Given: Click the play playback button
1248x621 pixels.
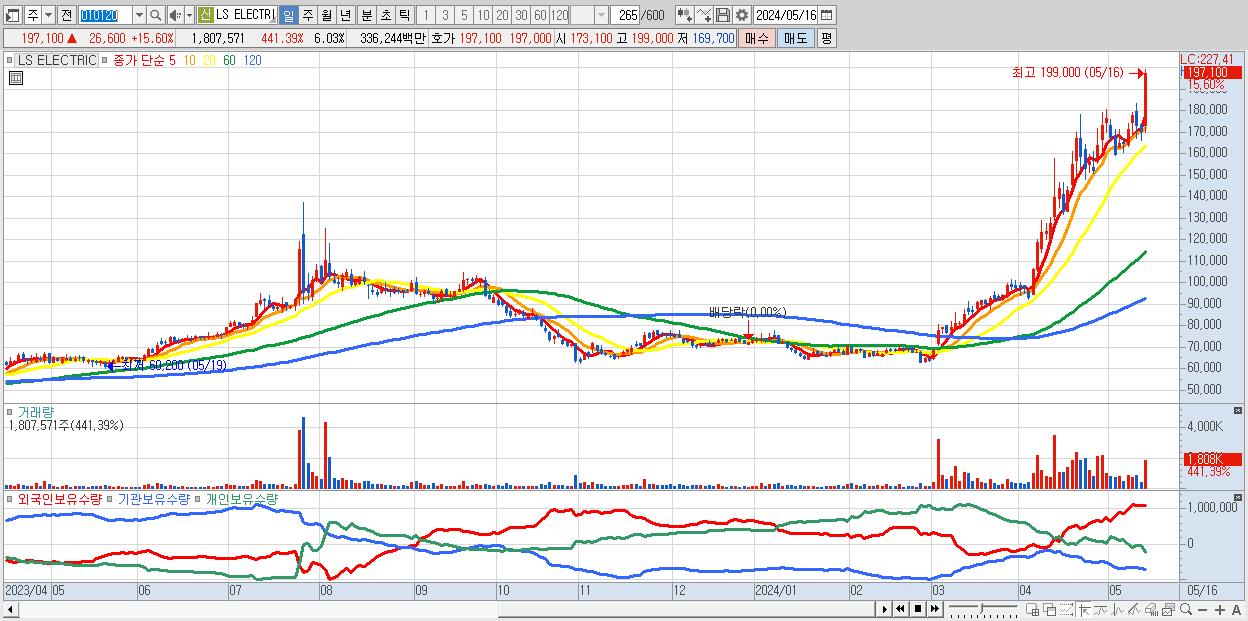Looking at the screenshot, I should 885,609.
